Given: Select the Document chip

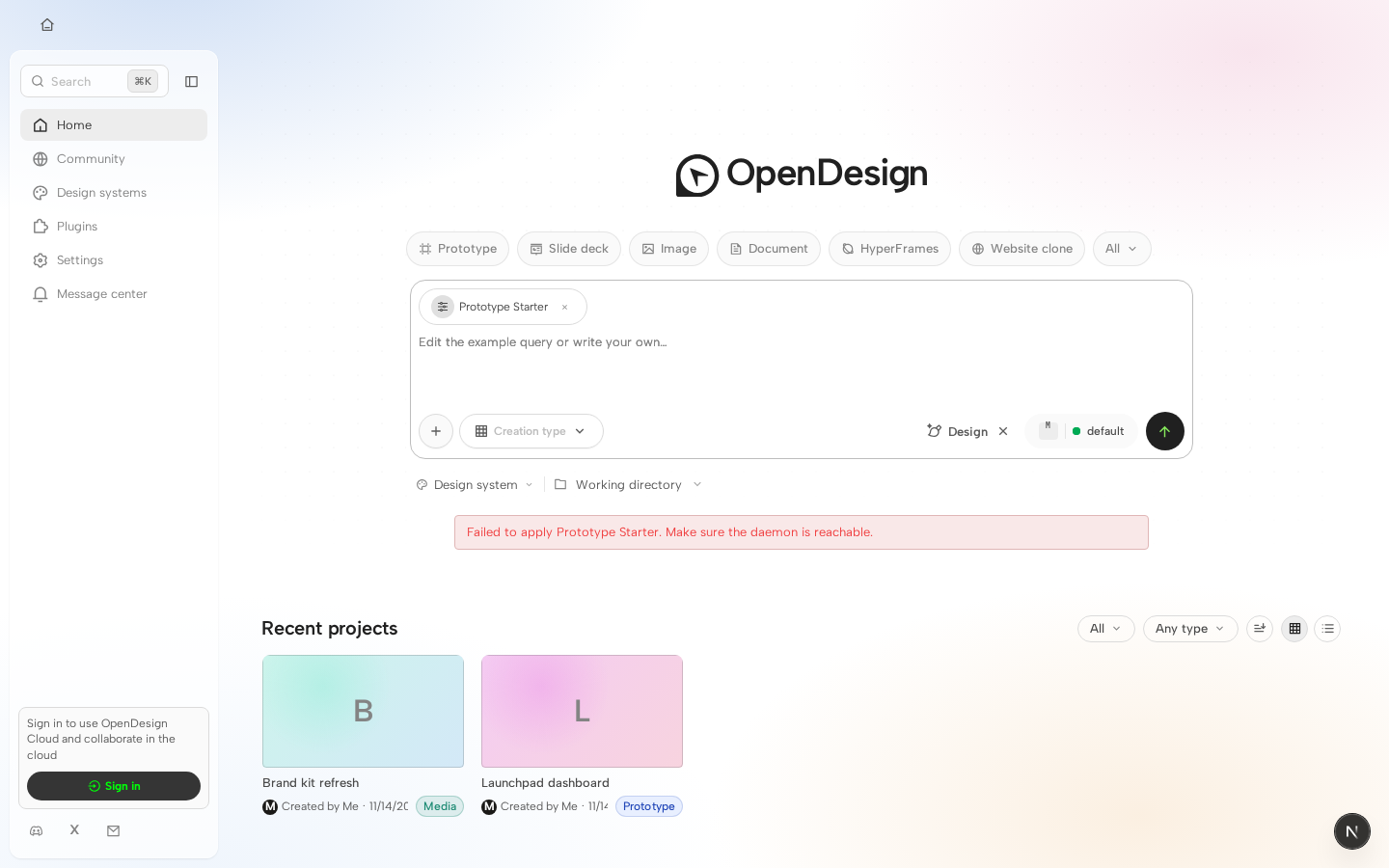Looking at the screenshot, I should (769, 249).
